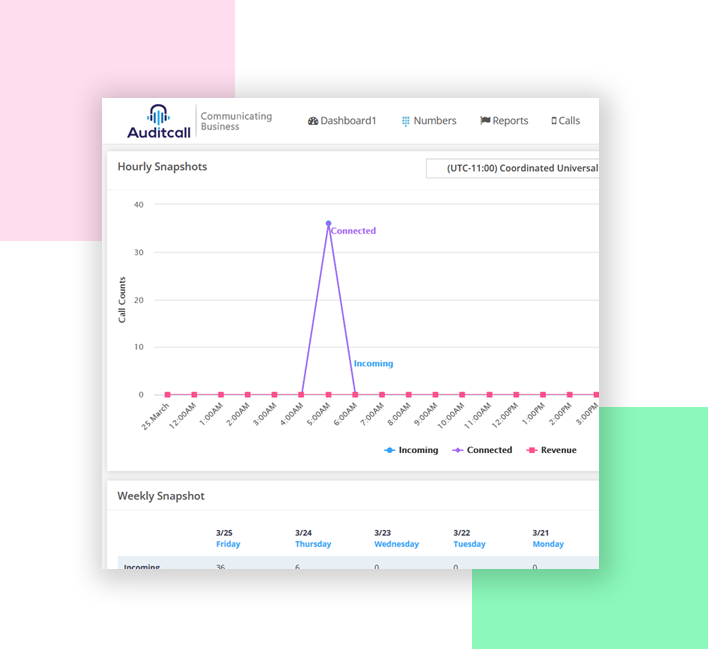Click the Auditcall headphone logo
Viewport: 708px width, 649px height.
pos(158,121)
